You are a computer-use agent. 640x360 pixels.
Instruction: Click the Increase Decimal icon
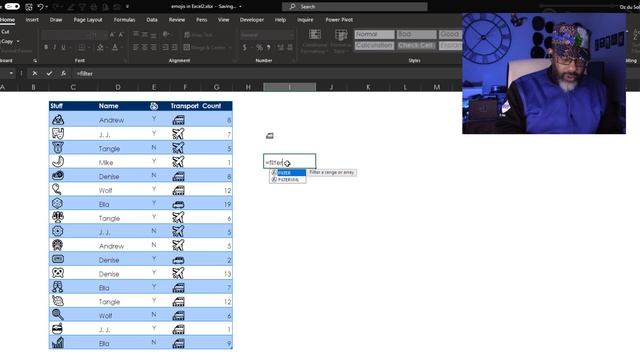pos(280,48)
